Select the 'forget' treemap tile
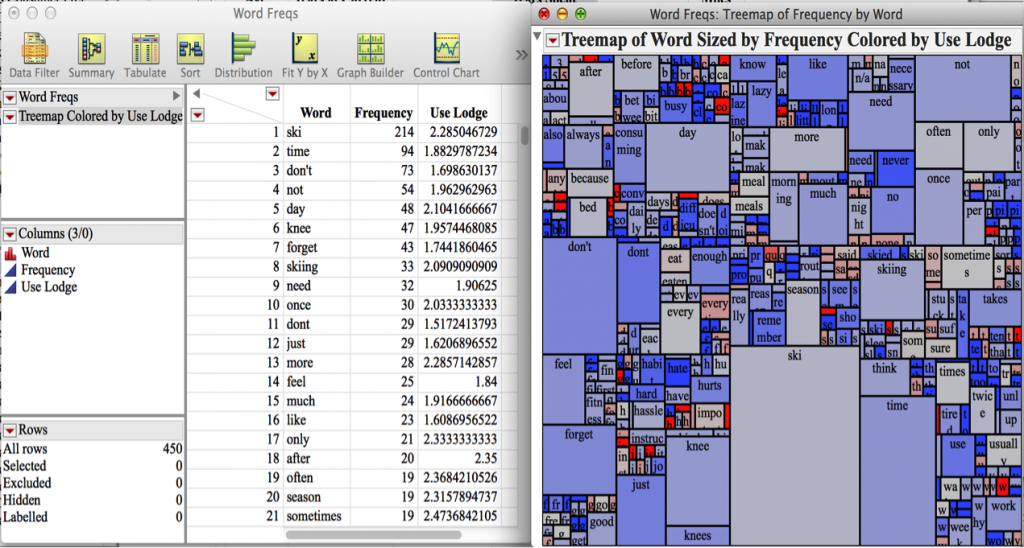This screenshot has height=548, width=1024. pyautogui.click(x=579, y=459)
